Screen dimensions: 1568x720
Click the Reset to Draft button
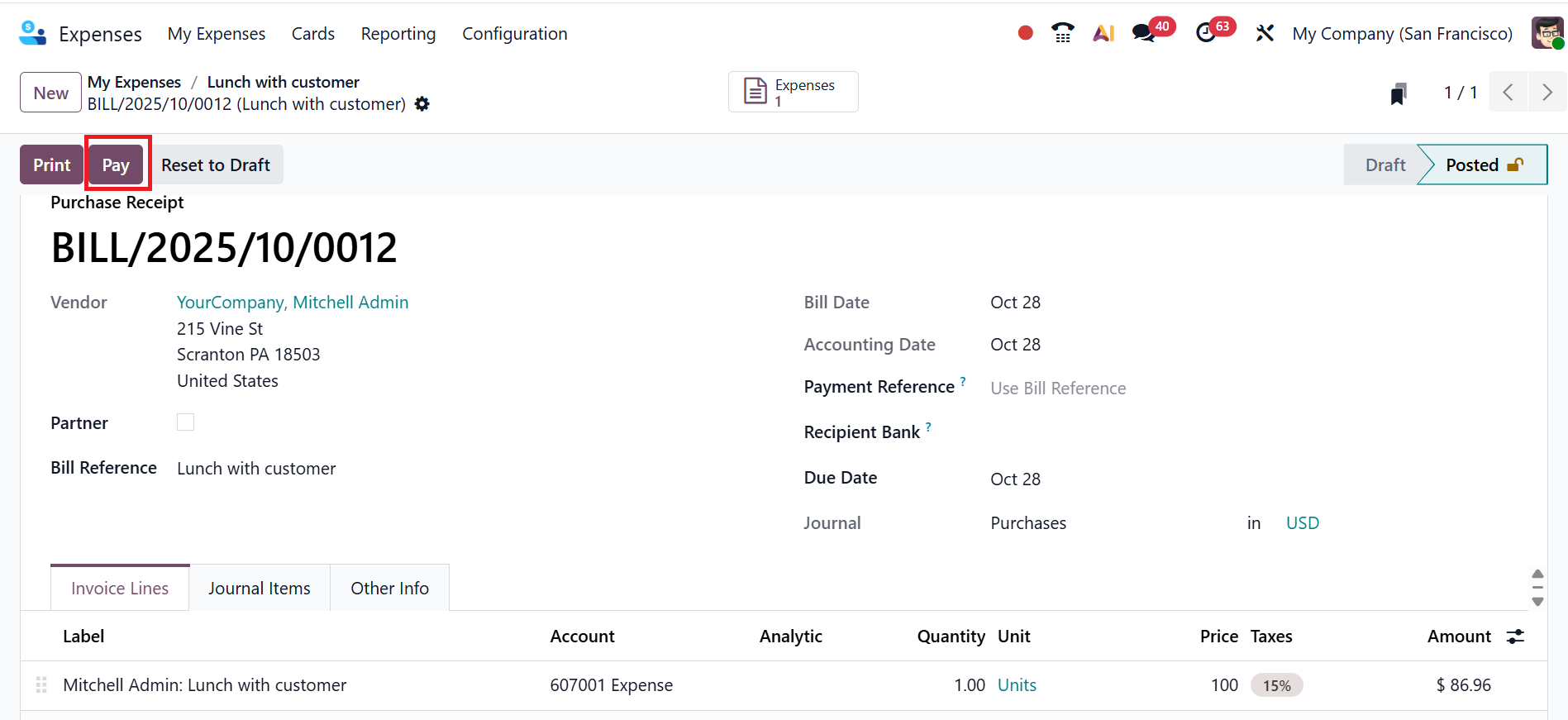(216, 165)
